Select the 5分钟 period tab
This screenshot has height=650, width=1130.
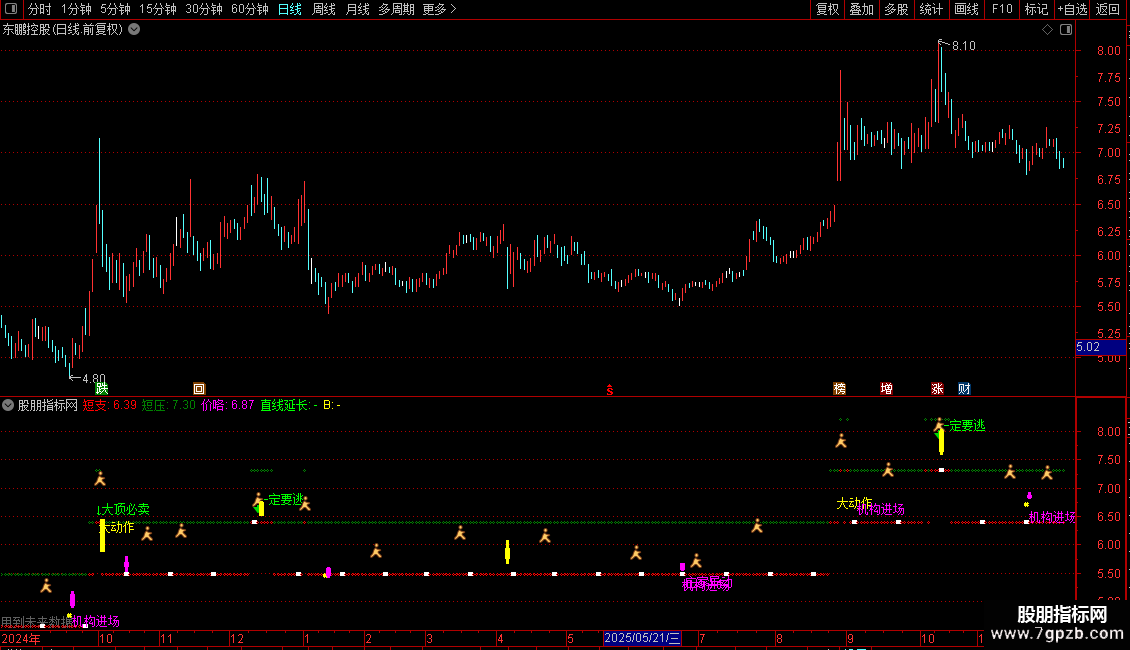pos(115,9)
